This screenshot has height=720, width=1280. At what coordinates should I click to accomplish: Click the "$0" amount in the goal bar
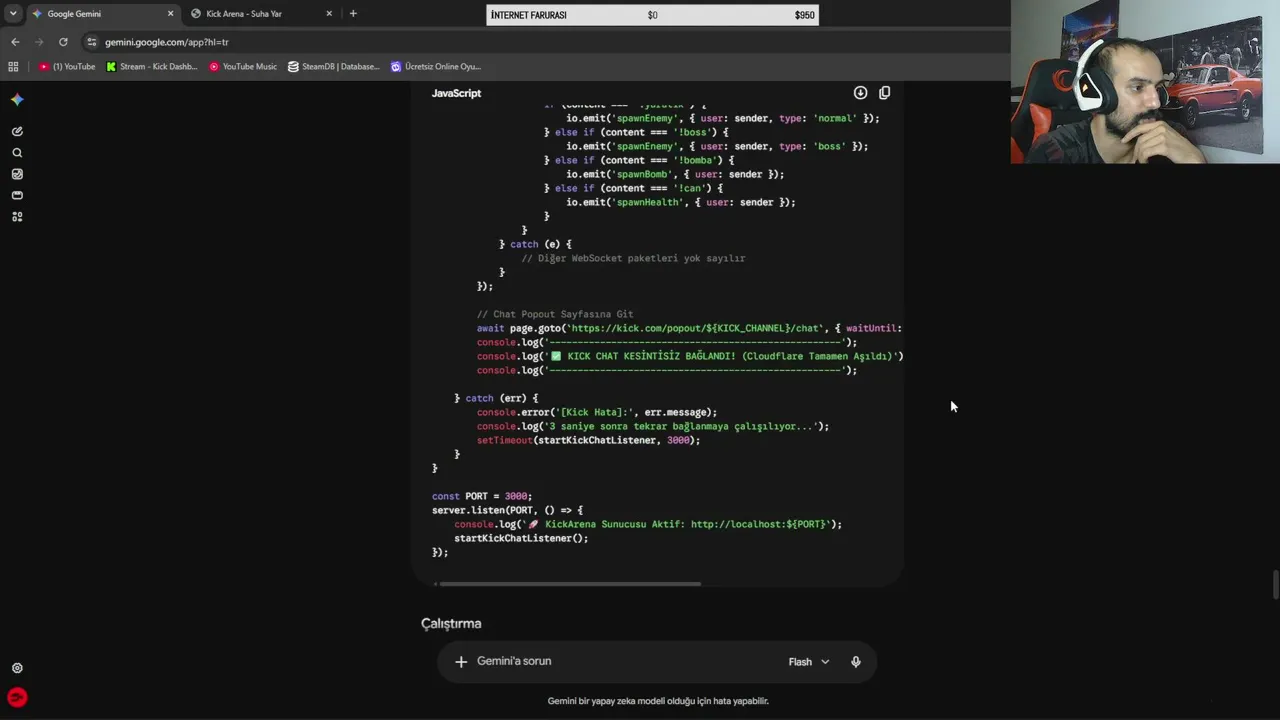pyautogui.click(x=652, y=15)
